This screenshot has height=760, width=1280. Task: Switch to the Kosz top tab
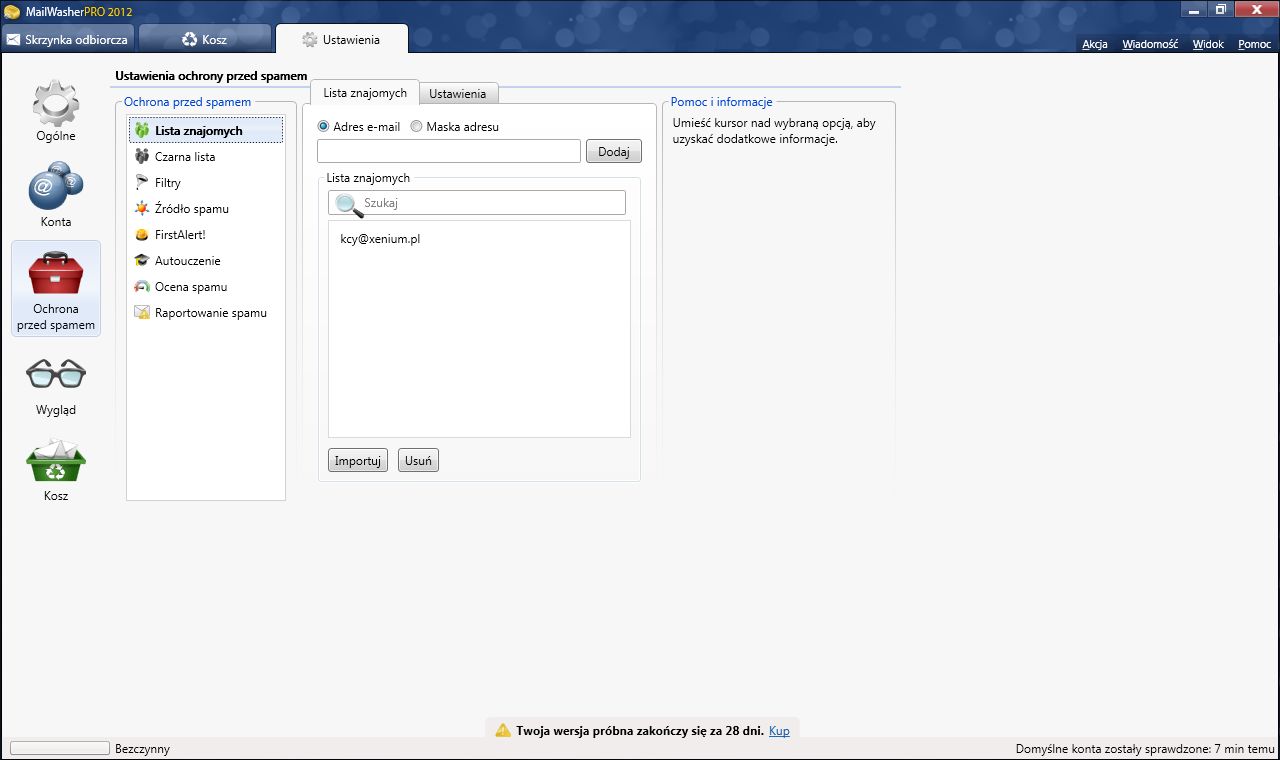205,40
